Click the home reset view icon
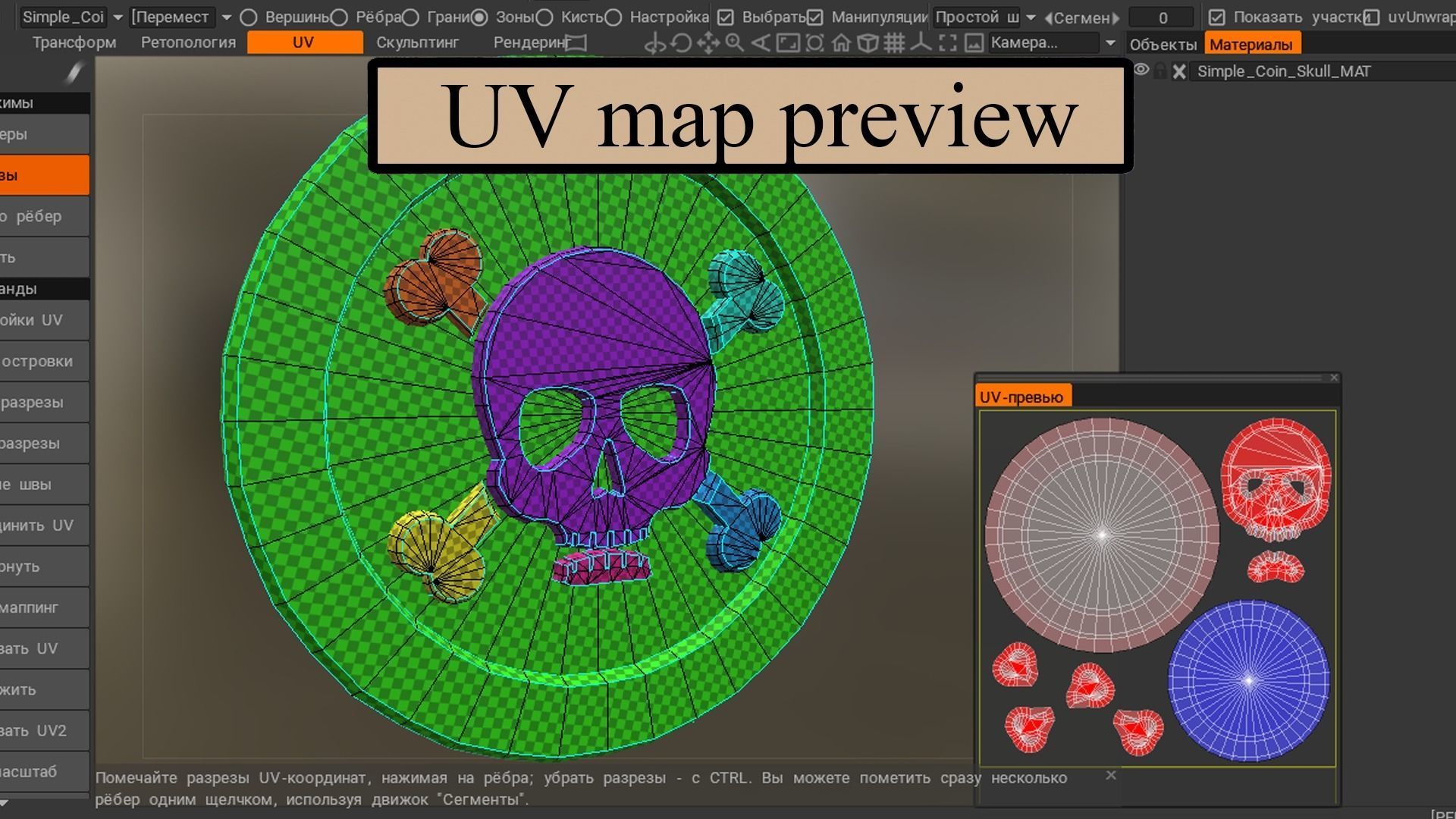The width and height of the screenshot is (1456, 819). coord(841,43)
